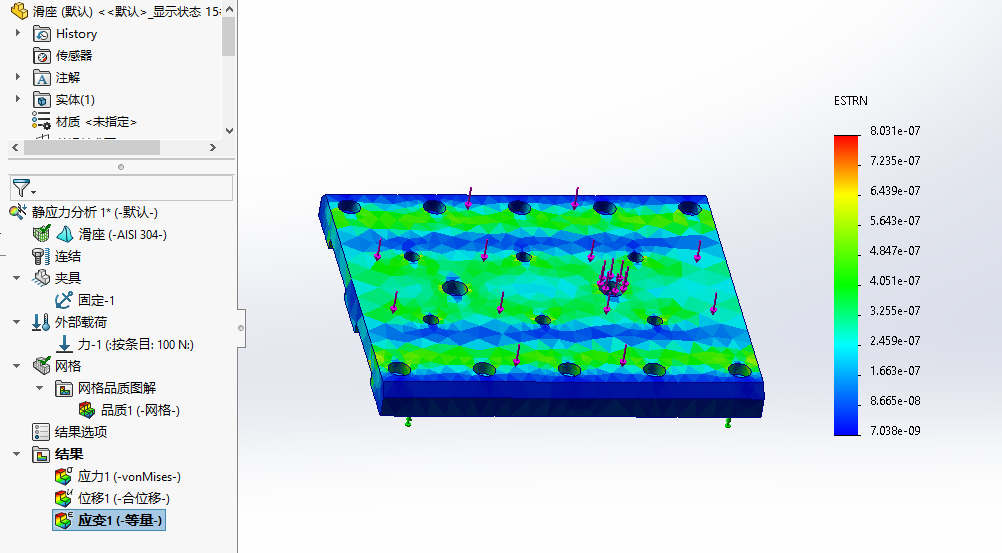The height and width of the screenshot is (553, 1002).
Task: Select 应力1 (-vonMises-) result label
Action: pyautogui.click(x=129, y=477)
